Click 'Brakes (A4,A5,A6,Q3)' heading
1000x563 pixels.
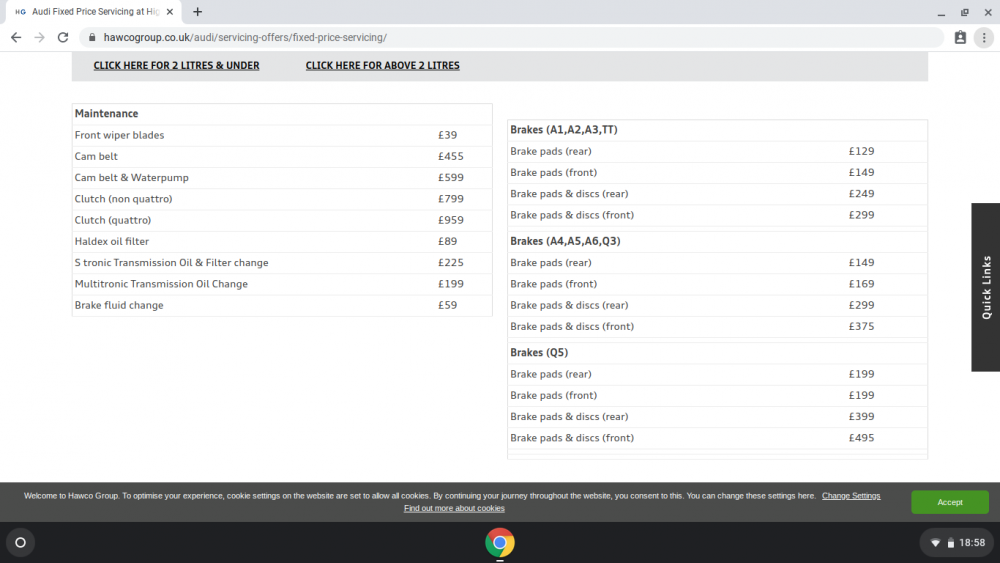[565, 242]
